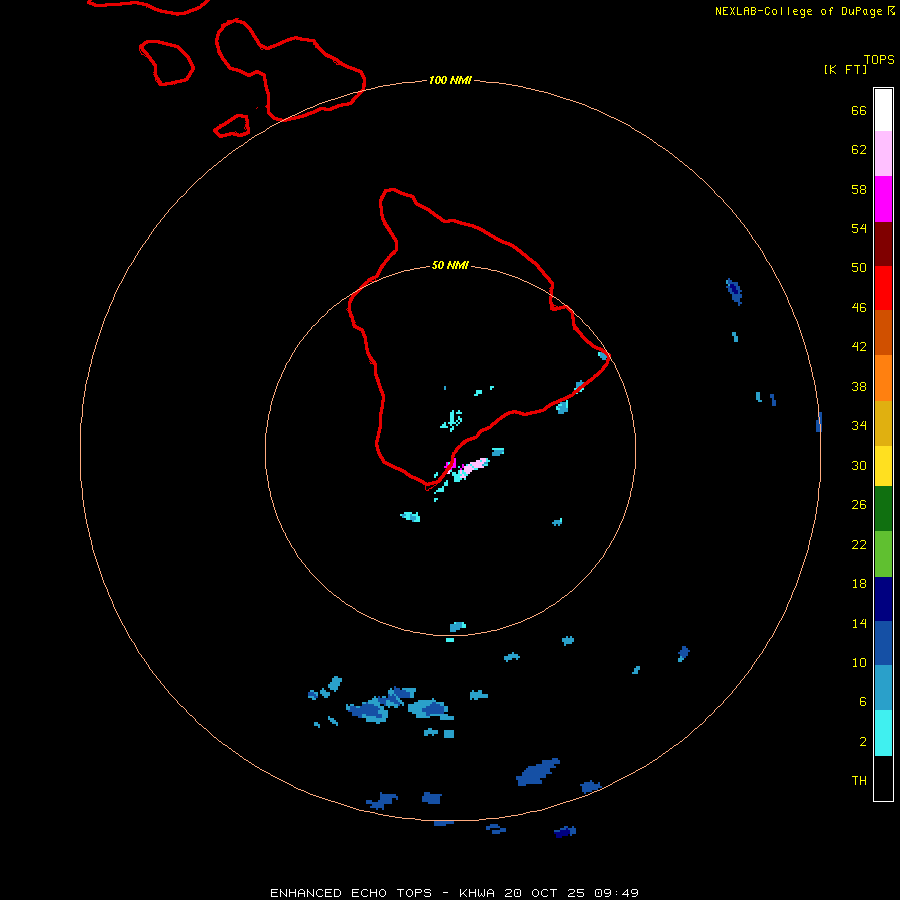Click the "66" legend value
Image resolution: width=900 pixels, height=900 pixels.
tap(859, 111)
